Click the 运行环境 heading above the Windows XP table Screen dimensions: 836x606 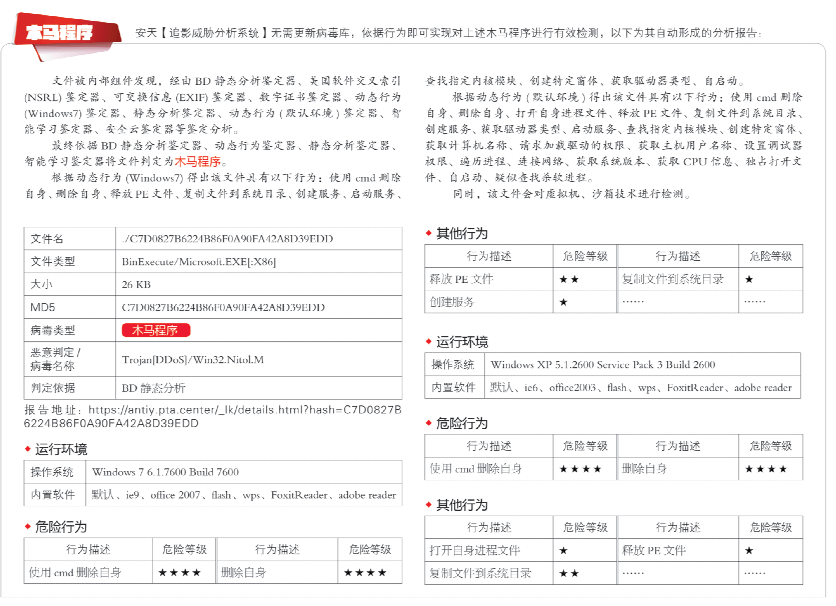click(x=462, y=342)
